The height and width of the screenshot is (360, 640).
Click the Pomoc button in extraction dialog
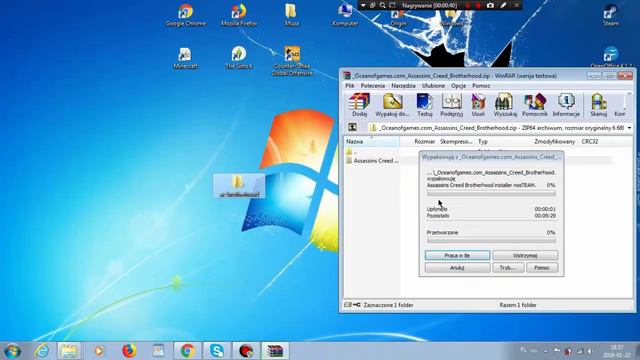(x=542, y=268)
